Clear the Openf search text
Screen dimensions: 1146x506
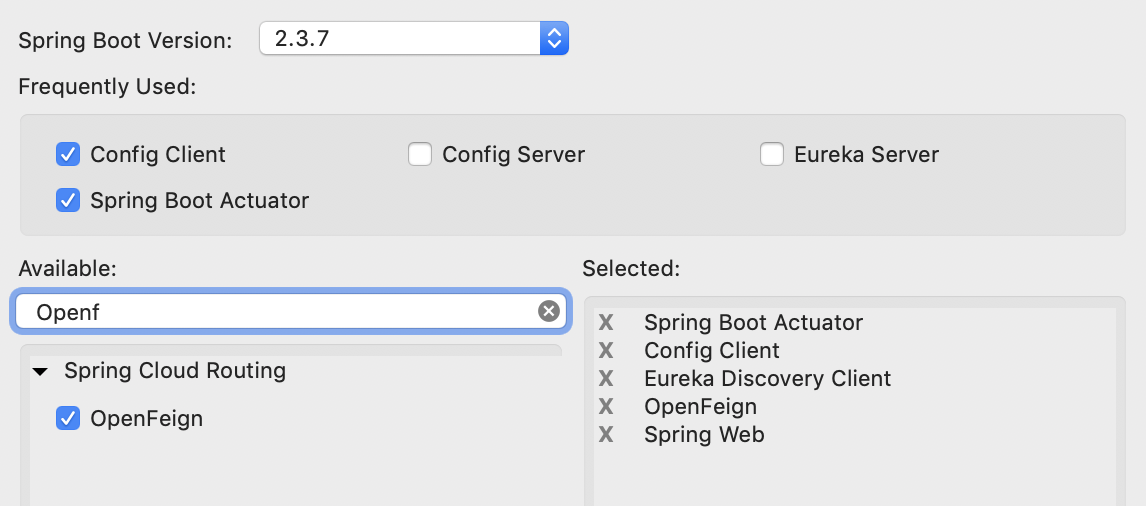click(548, 312)
